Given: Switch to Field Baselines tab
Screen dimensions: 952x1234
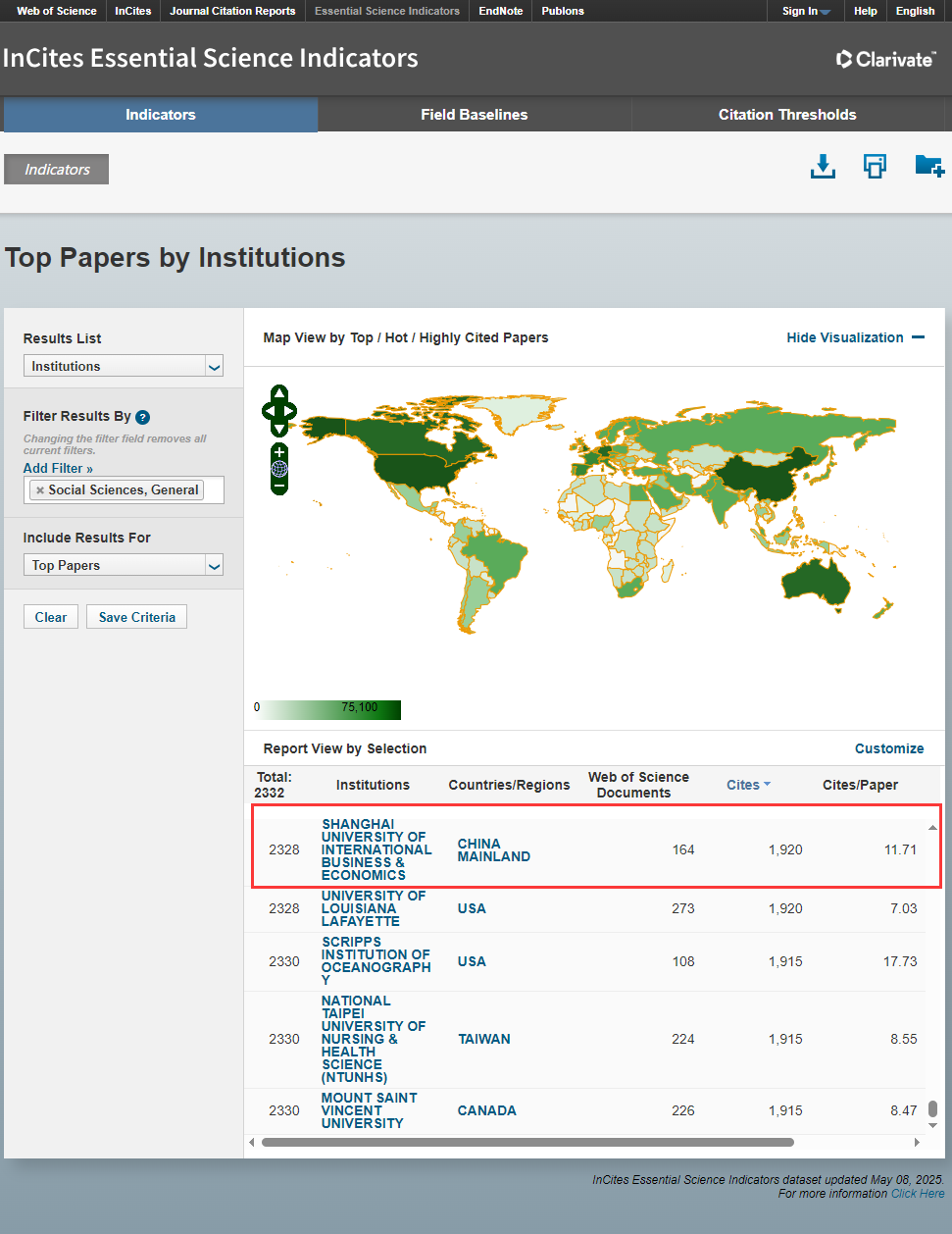Looking at the screenshot, I should click(474, 115).
